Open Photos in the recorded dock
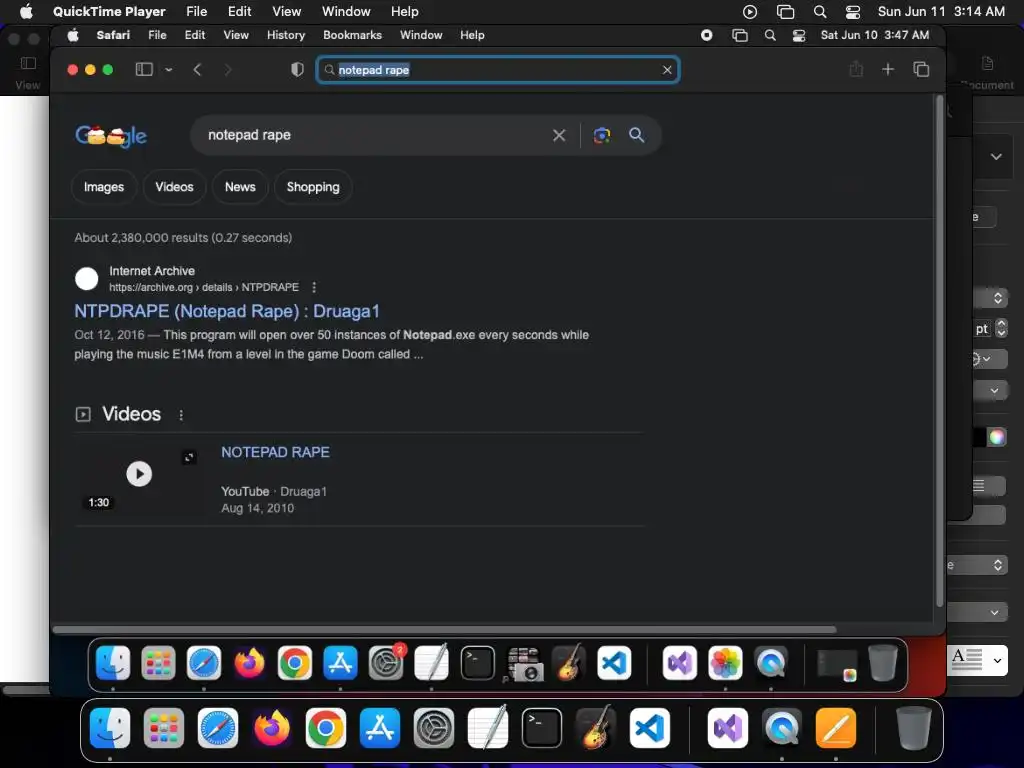 tap(725, 663)
